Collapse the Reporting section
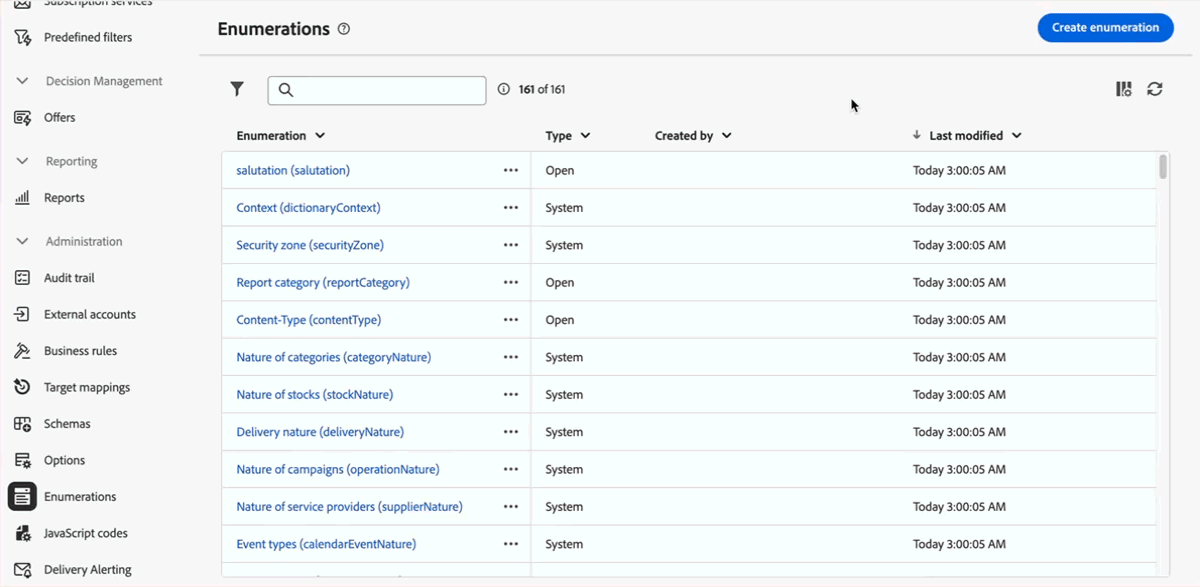The width and height of the screenshot is (1200, 587). (x=23, y=161)
